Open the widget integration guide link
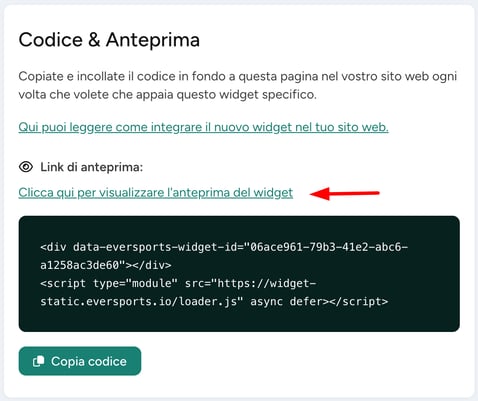Image resolution: width=478 pixels, height=401 pixels. [203, 127]
